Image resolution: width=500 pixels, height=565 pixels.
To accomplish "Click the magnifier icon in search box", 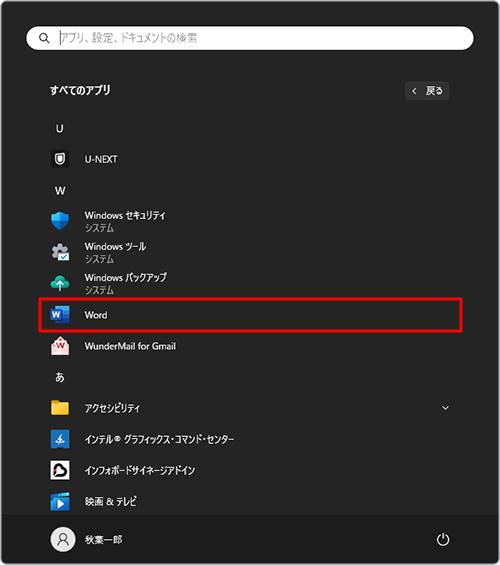I will tap(44, 38).
